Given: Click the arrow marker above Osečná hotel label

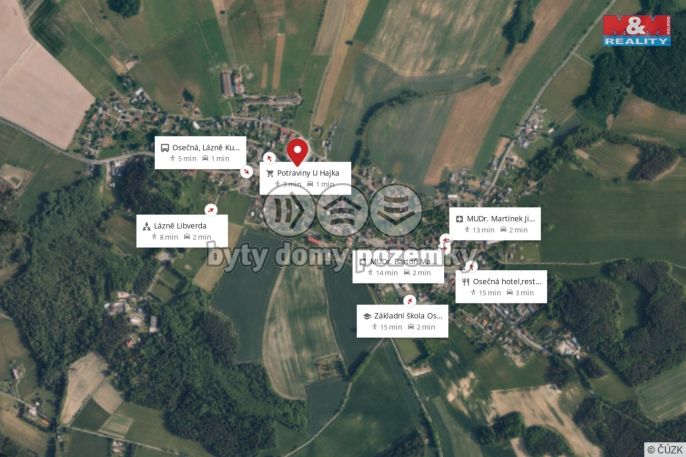Looking at the screenshot, I should (x=471, y=266).
